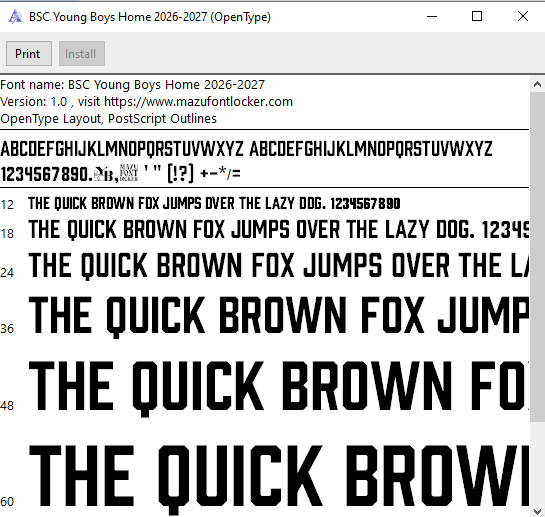Screen dimensions: 545x517
Task: Click the size label '24'
Action: tap(7, 273)
